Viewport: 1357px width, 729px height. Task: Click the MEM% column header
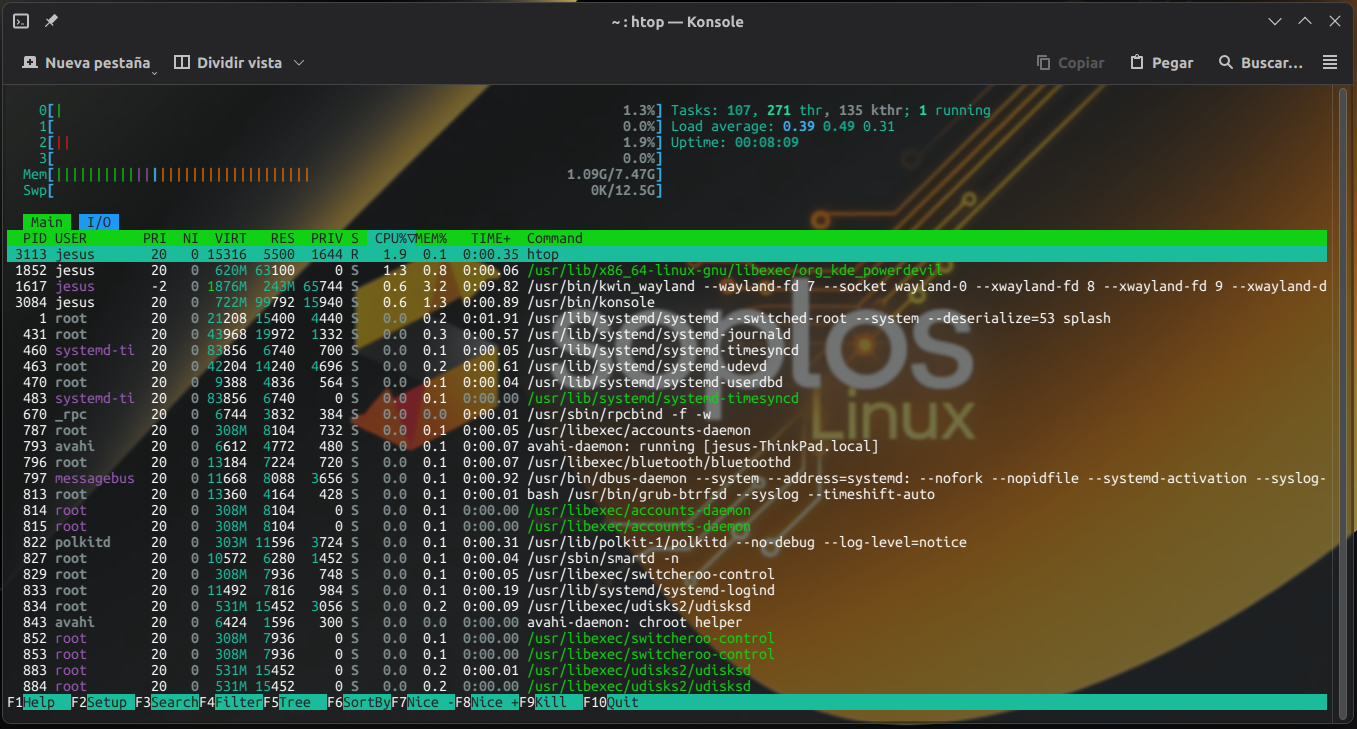(431, 238)
